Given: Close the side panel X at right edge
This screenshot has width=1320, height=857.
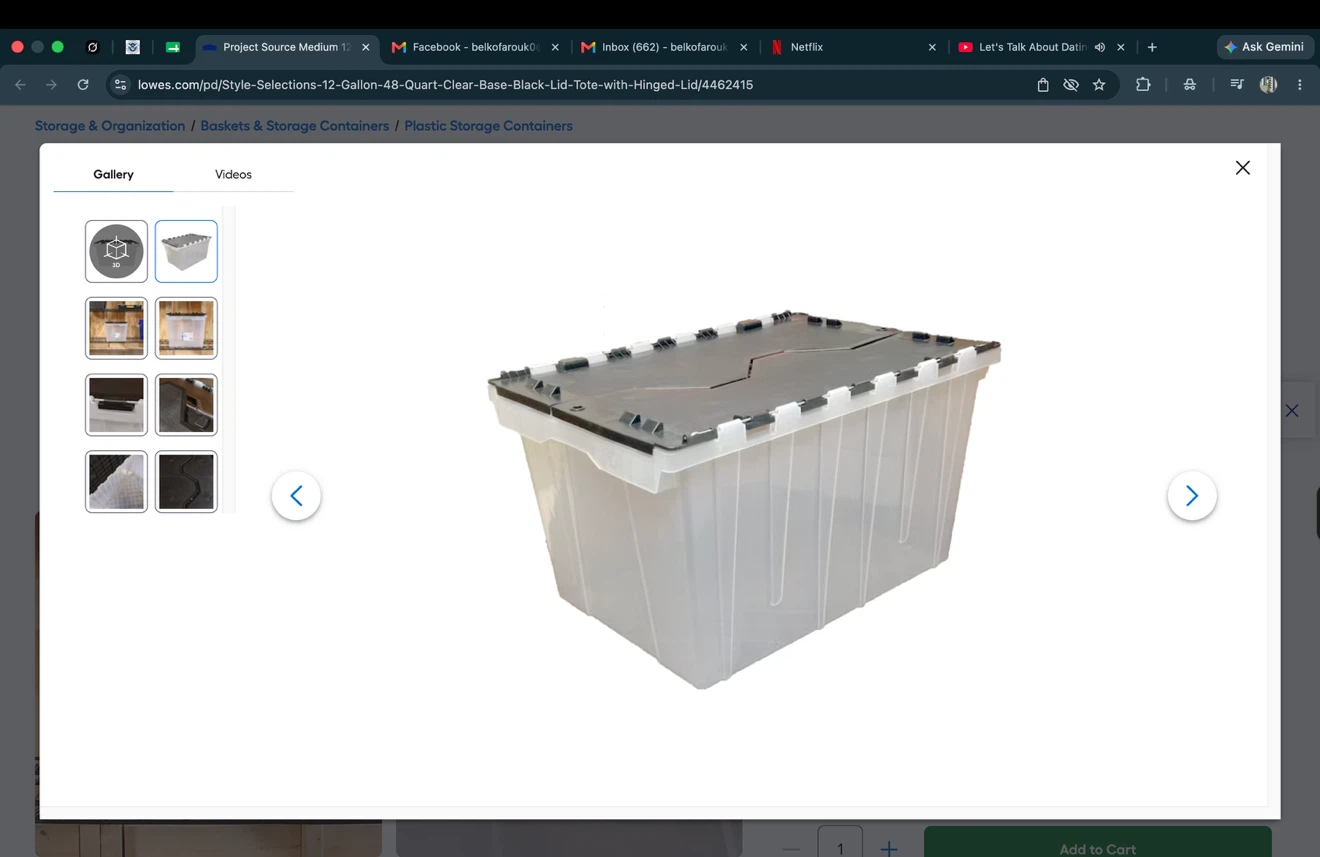Looking at the screenshot, I should coord(1292,410).
